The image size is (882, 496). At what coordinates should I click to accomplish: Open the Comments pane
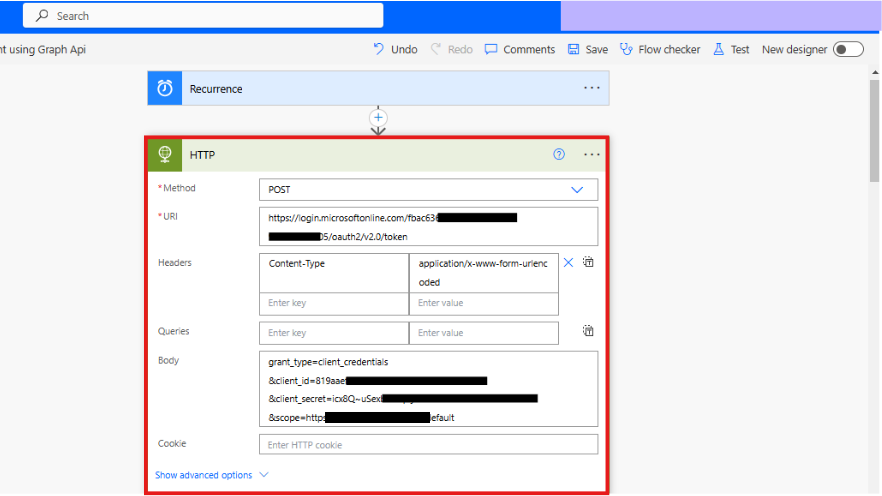(x=520, y=49)
